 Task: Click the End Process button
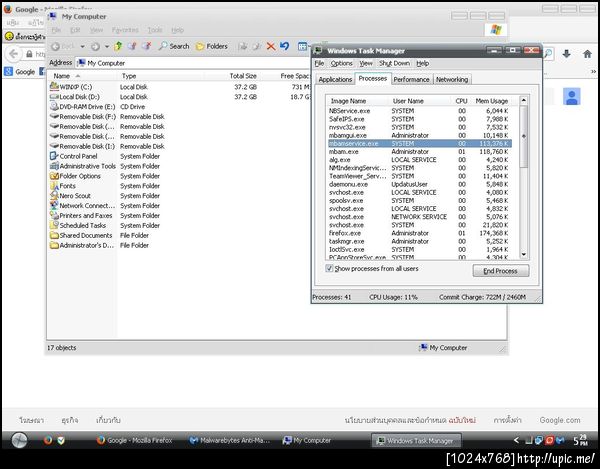[x=501, y=270]
